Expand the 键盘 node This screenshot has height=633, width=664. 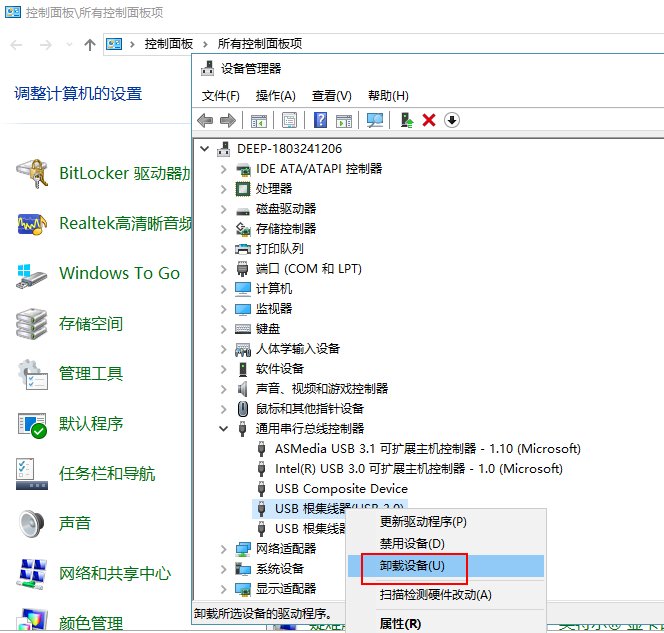point(223,329)
